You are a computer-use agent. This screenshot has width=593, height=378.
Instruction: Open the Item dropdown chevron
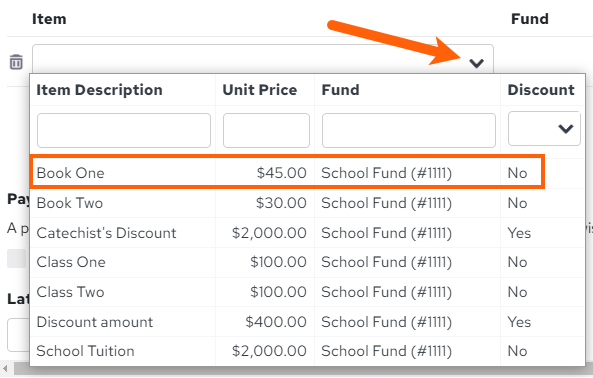[476, 63]
